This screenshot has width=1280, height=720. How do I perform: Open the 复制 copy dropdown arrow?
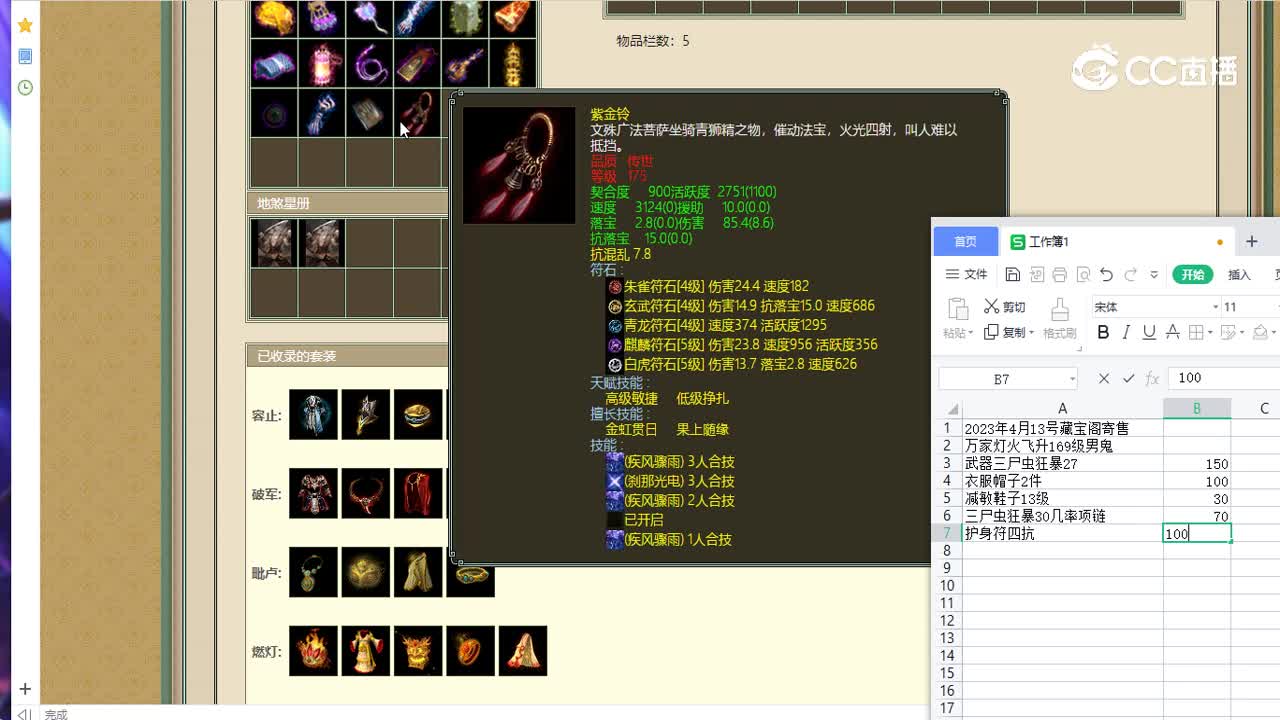pos(1032,333)
